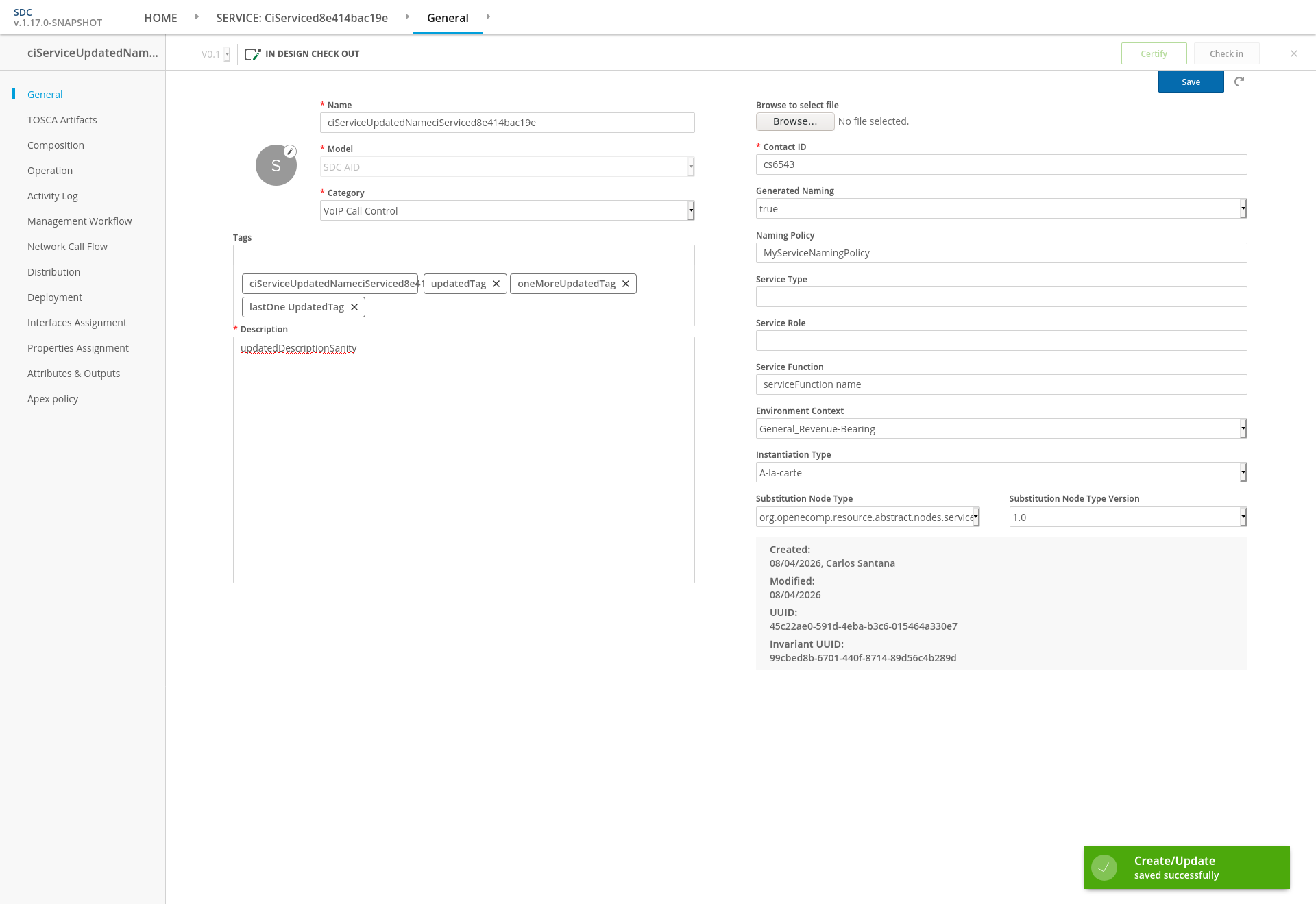Open General in left sidebar
The height and width of the screenshot is (904, 1316).
(45, 95)
